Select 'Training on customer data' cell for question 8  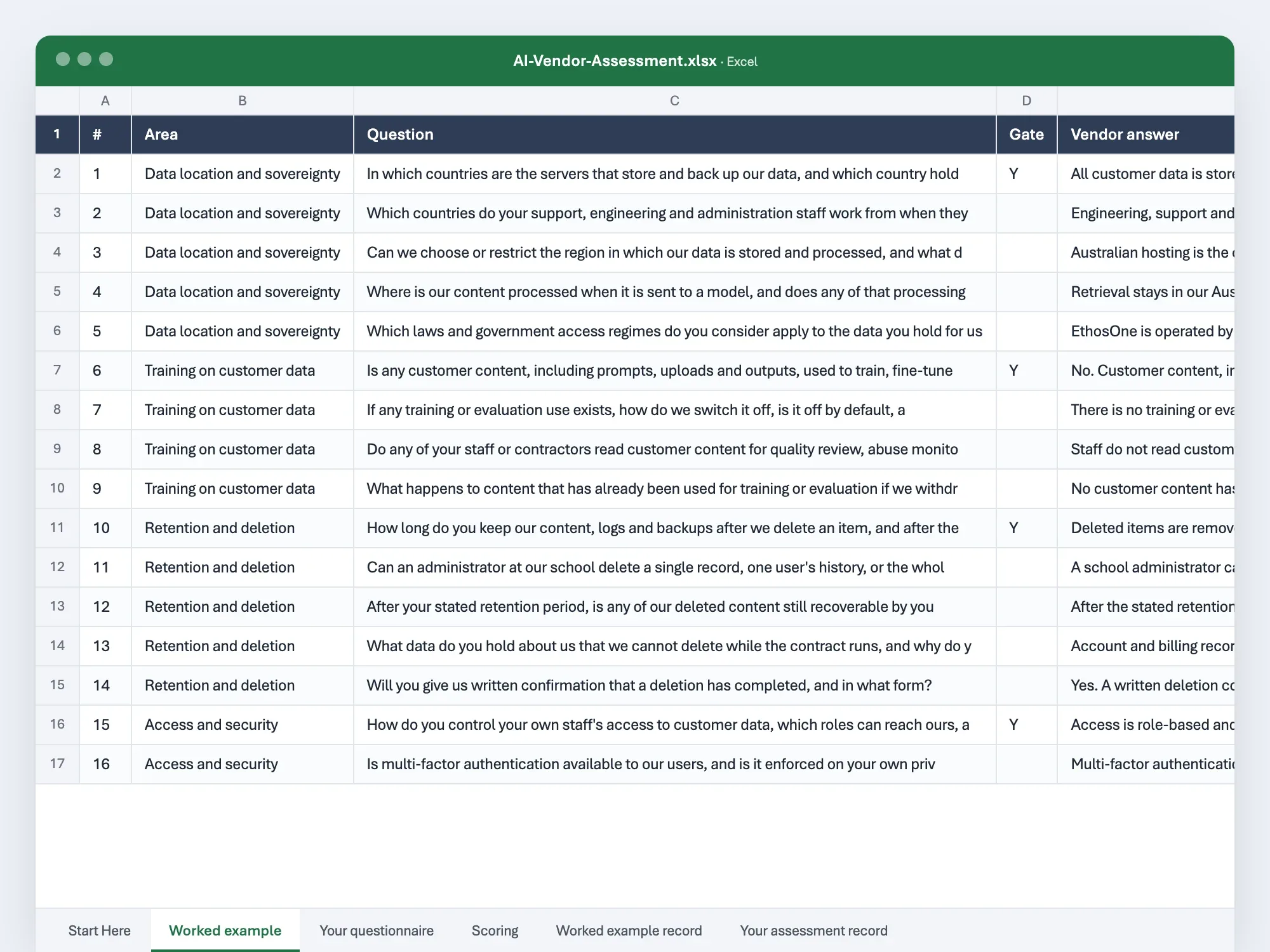(243, 449)
